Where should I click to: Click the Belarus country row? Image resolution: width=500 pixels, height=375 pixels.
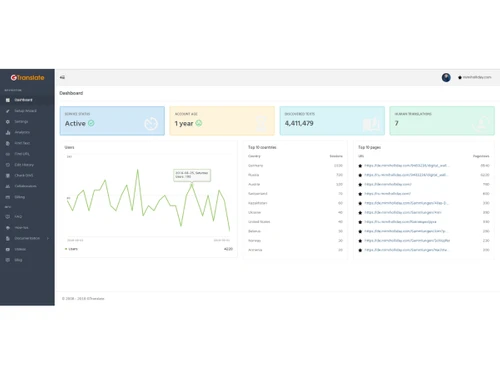295,231
